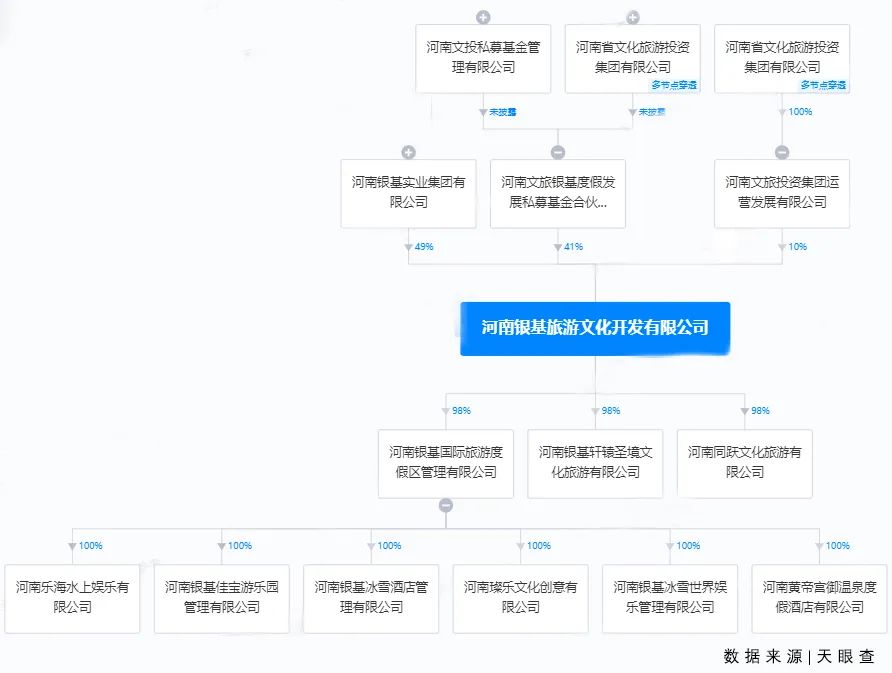
Task: Open node 河南璨乐文化创意有限公司
Action: (x=521, y=598)
